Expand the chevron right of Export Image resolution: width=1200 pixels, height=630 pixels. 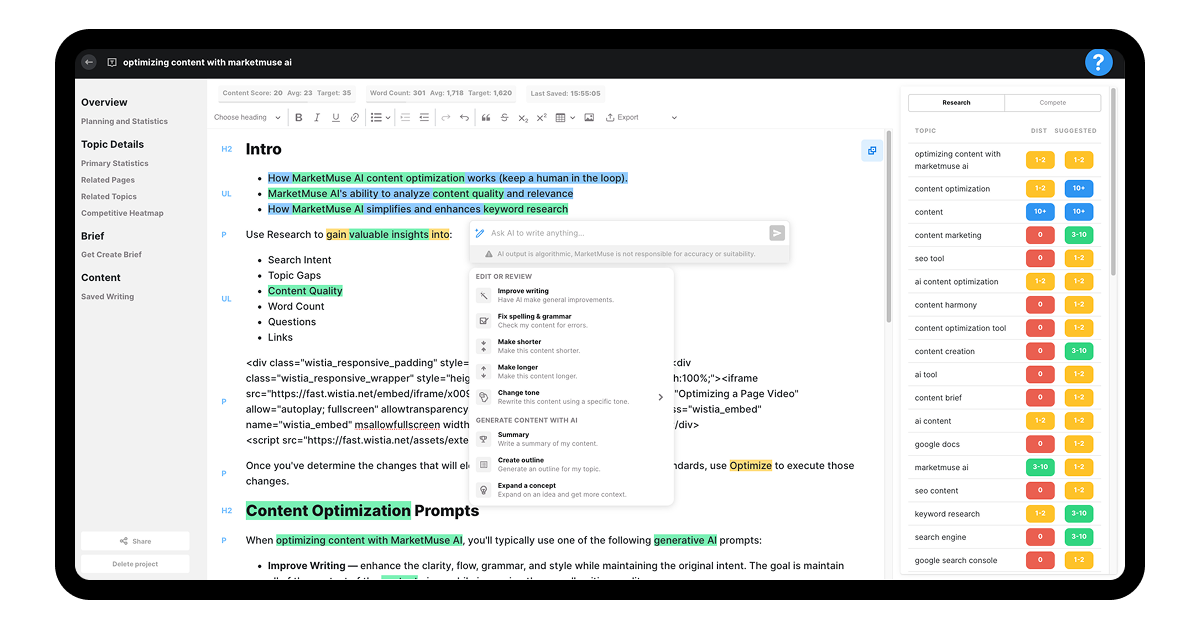tap(674, 117)
